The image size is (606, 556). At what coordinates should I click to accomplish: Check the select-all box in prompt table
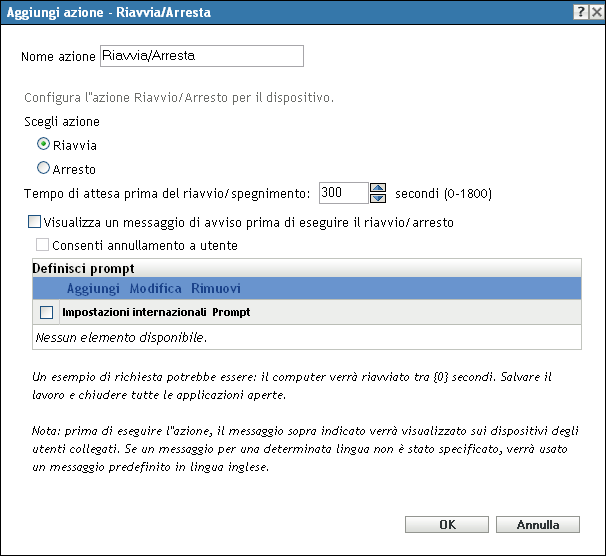[x=46, y=312]
